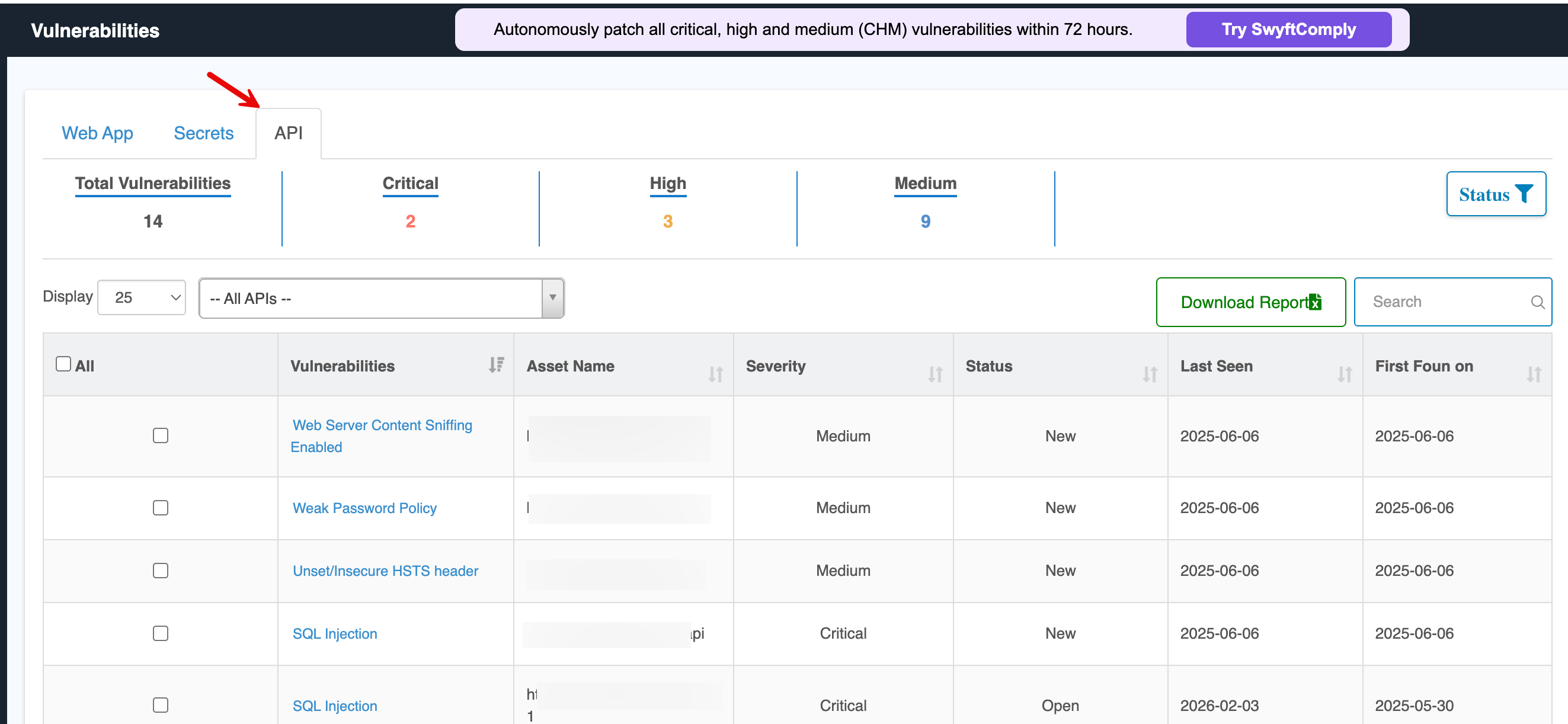Tick the Weak Password Policy row checkbox
Image resolution: width=1568 pixels, height=724 pixels.
pyautogui.click(x=160, y=507)
